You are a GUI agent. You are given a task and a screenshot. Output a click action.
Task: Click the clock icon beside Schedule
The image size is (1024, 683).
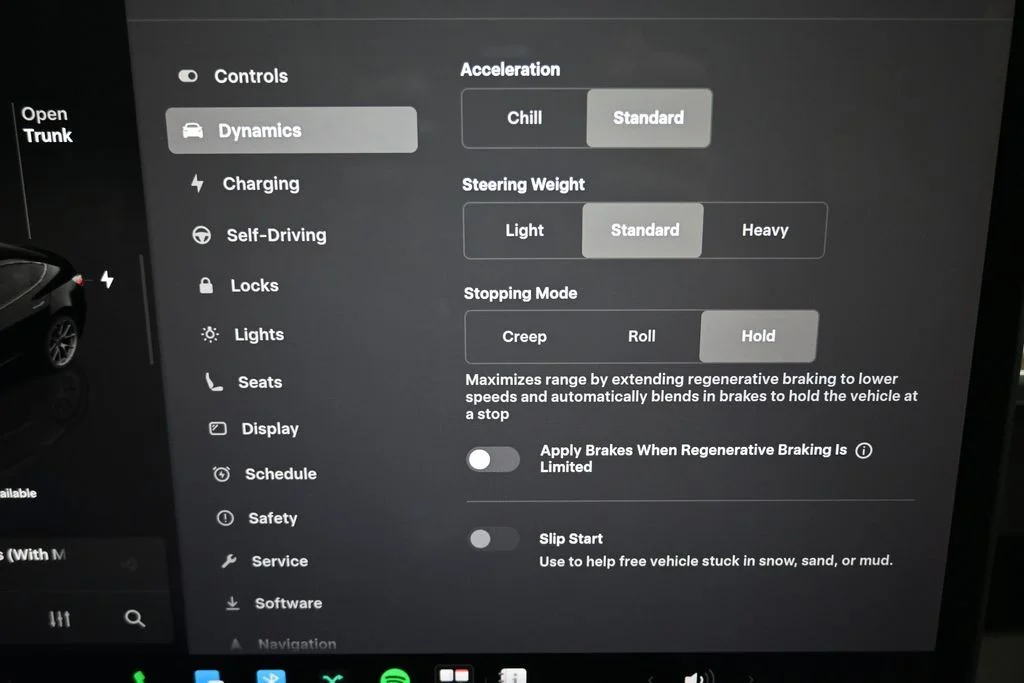[x=221, y=474]
